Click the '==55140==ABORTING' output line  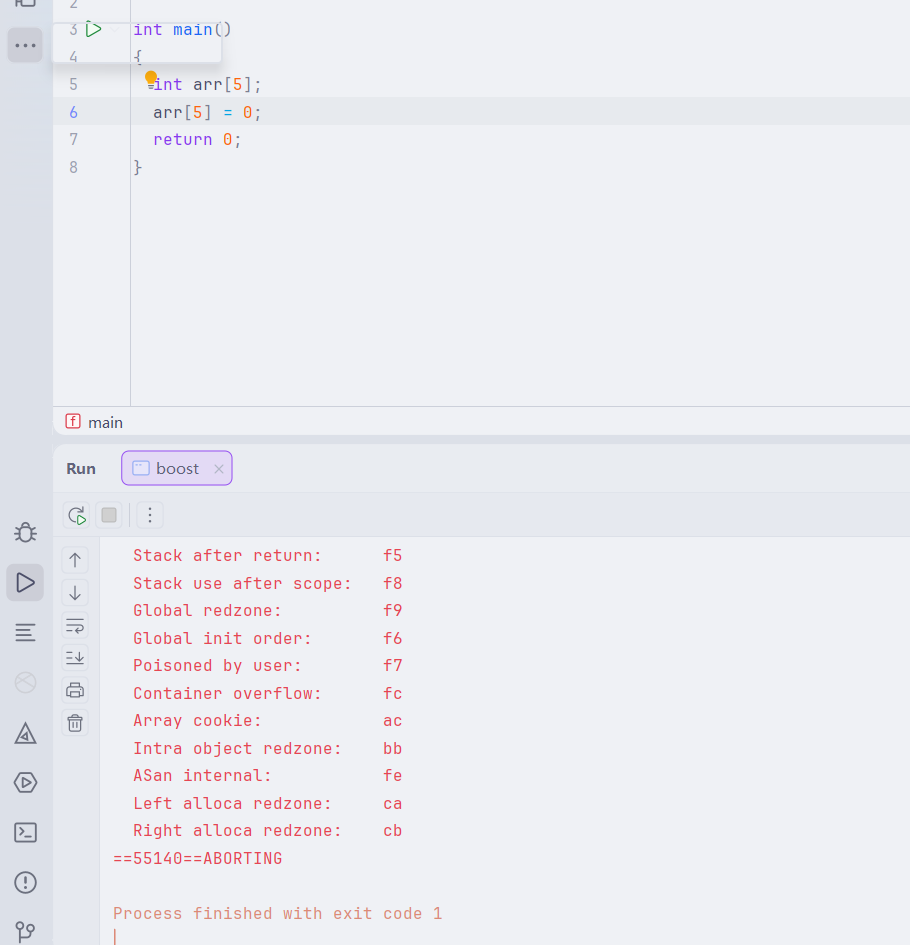pos(198,858)
